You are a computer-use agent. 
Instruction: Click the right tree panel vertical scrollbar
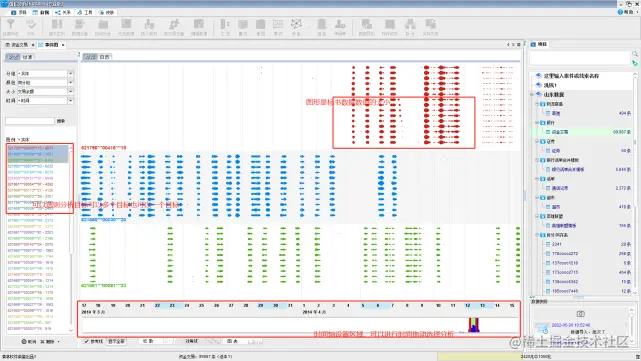coord(635,183)
